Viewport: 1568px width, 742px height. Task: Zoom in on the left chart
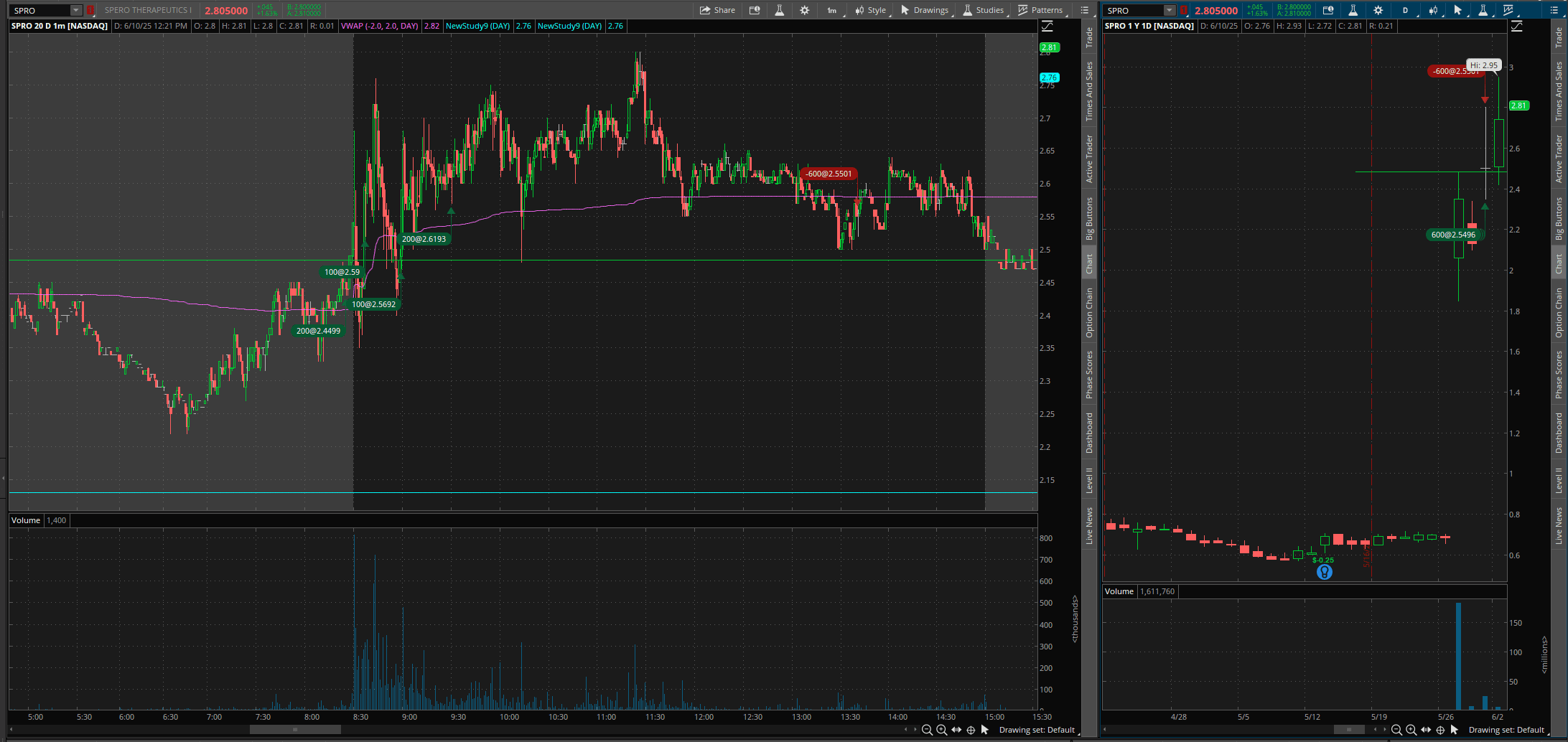pos(941,730)
